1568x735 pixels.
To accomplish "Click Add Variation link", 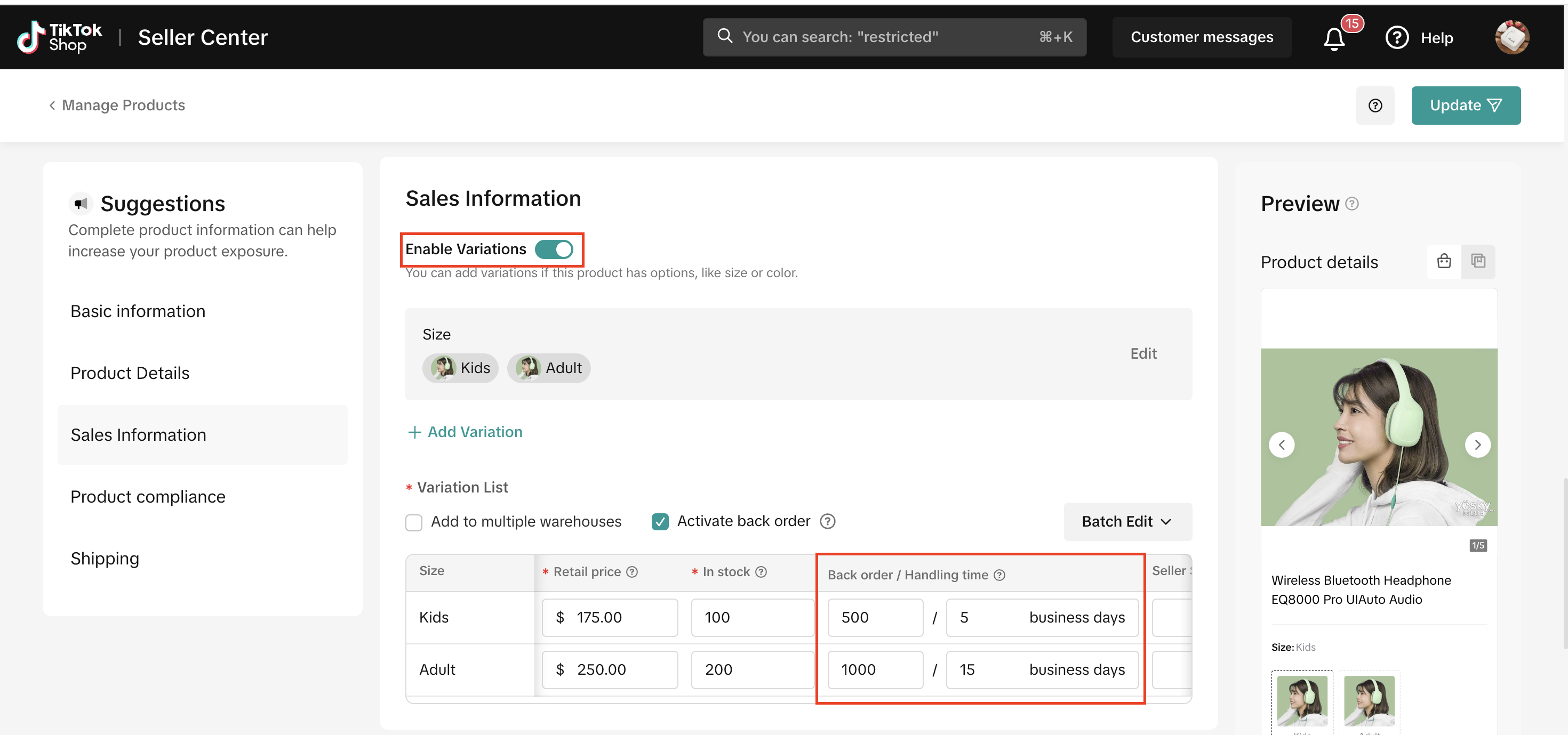I will point(465,432).
